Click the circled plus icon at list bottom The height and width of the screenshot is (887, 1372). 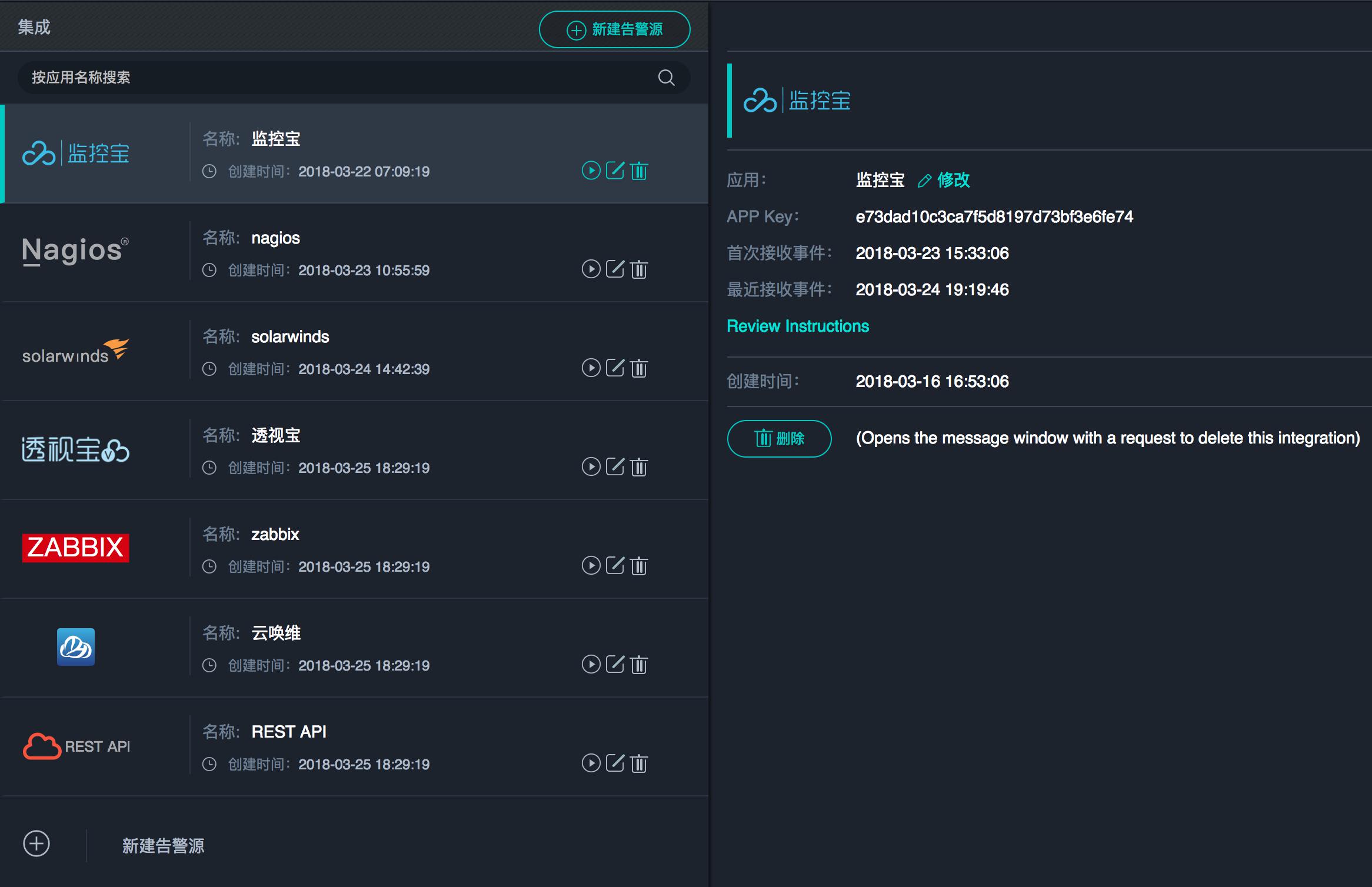[x=36, y=844]
